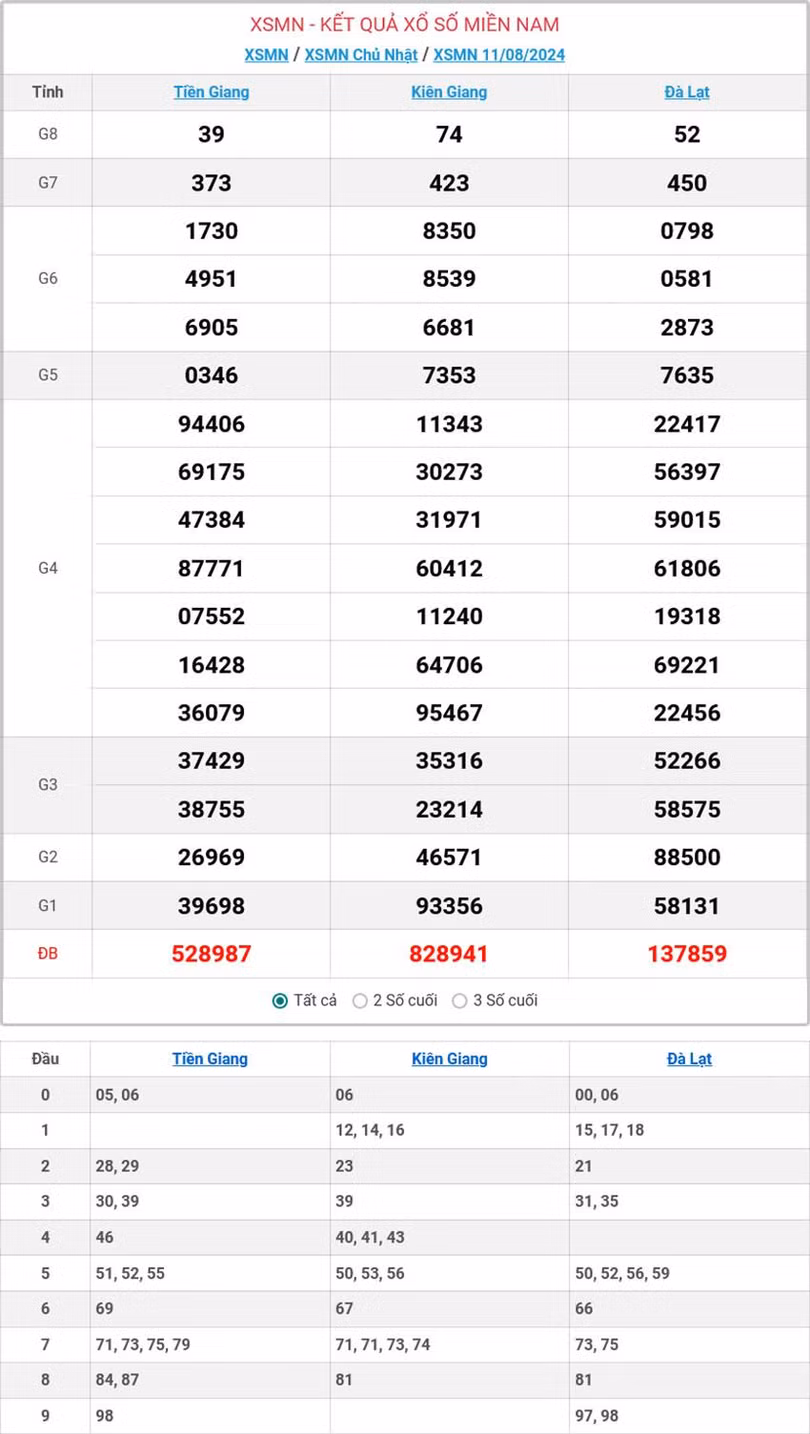Screen dimensions: 810x1434
Task: Click the G8 number 39
Action: [x=211, y=135]
